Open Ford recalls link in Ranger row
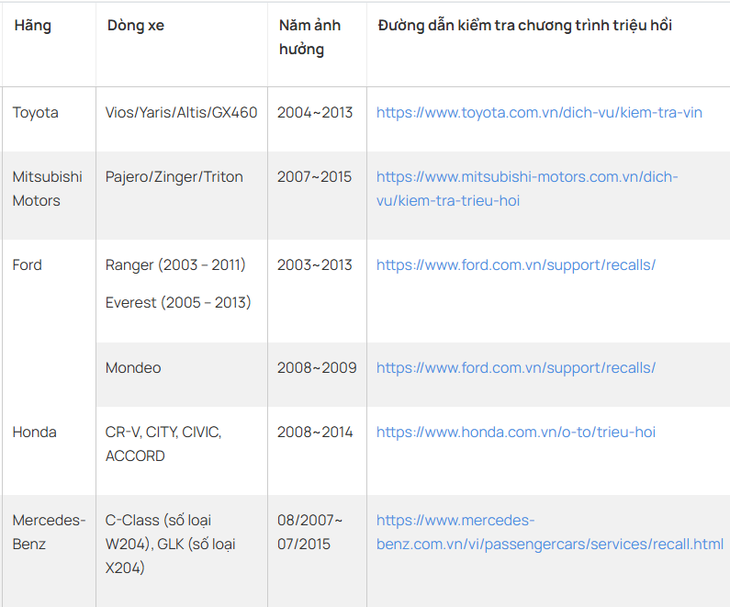Viewport: 730px width, 607px height. (x=516, y=265)
